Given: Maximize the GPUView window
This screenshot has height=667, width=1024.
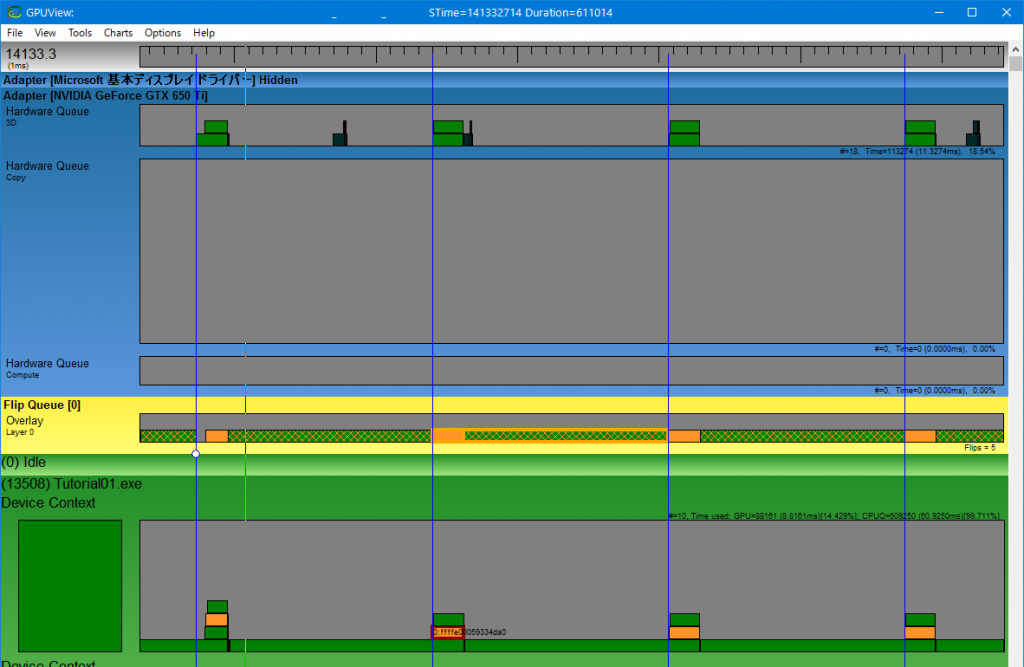Looking at the screenshot, I should pyautogui.click(x=971, y=12).
